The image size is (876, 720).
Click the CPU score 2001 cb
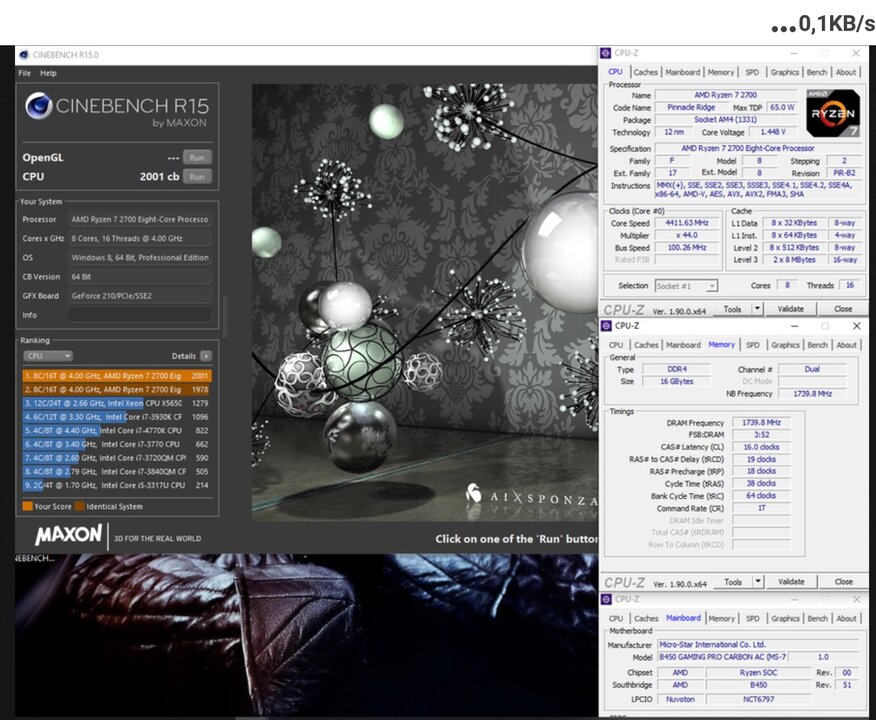click(159, 177)
